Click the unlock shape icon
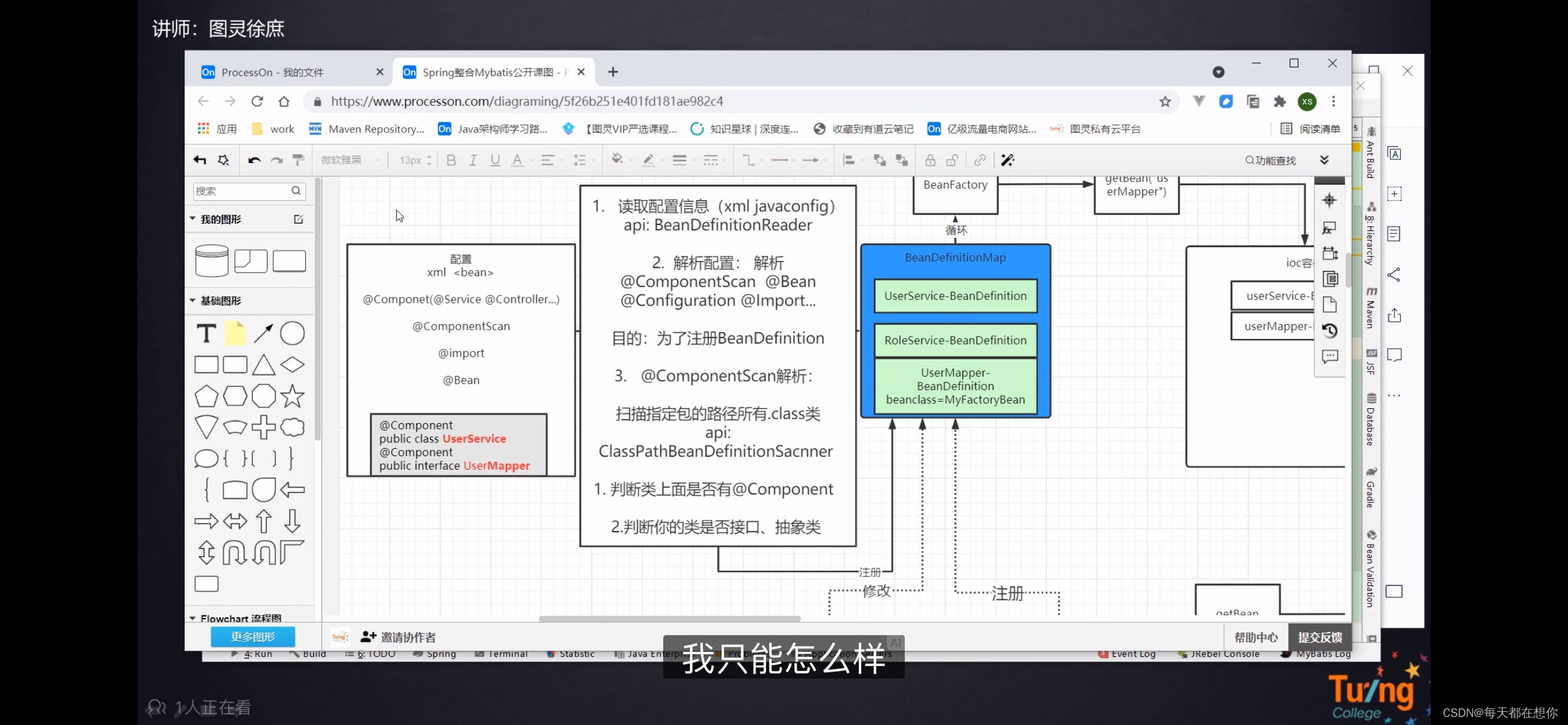Viewport: 1568px width, 725px height. 952,160
